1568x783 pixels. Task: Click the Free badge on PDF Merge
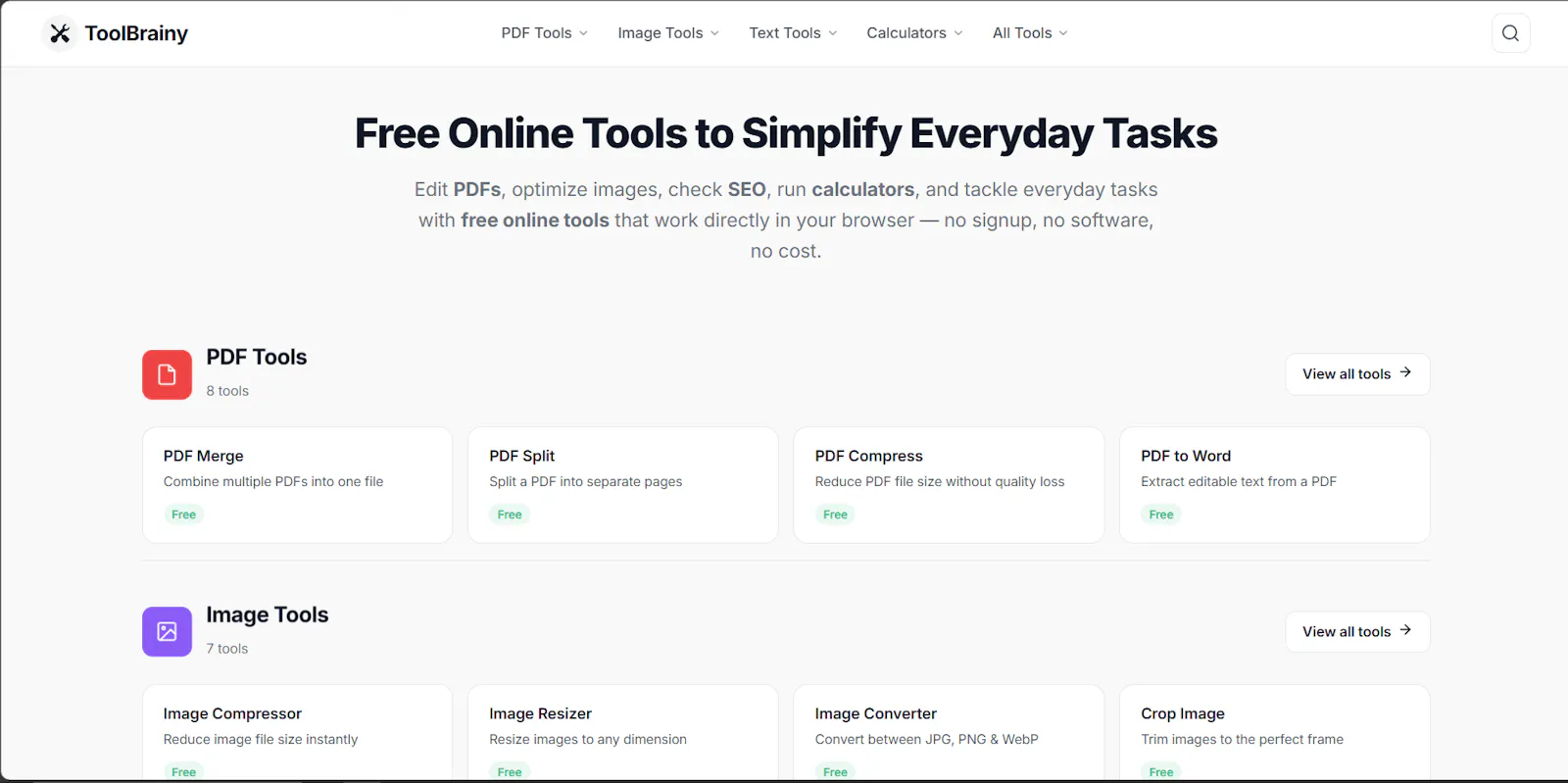click(183, 514)
